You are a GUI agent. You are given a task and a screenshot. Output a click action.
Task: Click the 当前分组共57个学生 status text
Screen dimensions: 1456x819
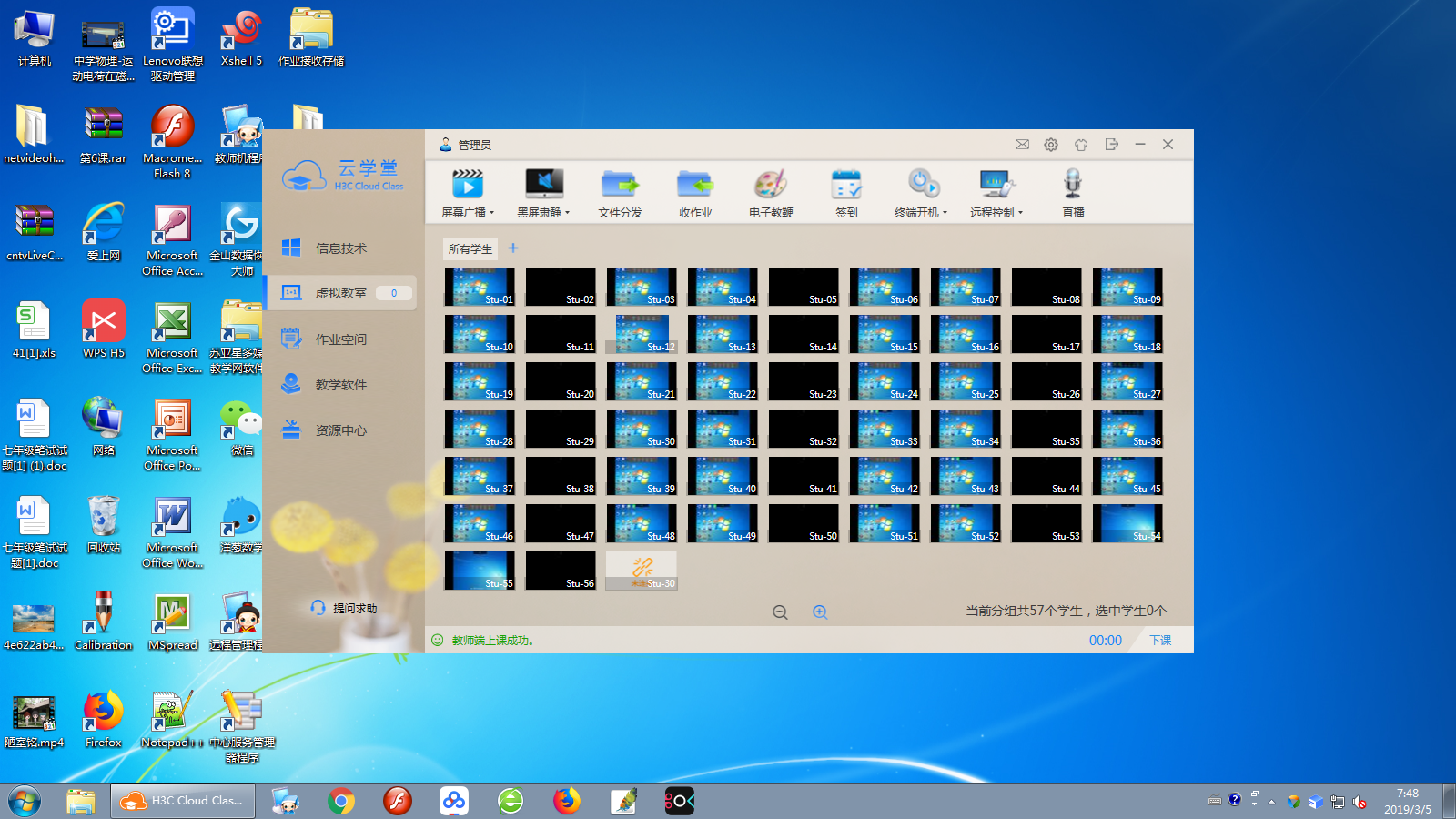[x=1066, y=611]
